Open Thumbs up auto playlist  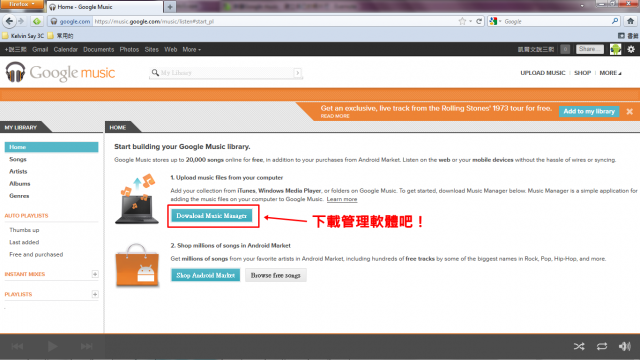[24, 230]
